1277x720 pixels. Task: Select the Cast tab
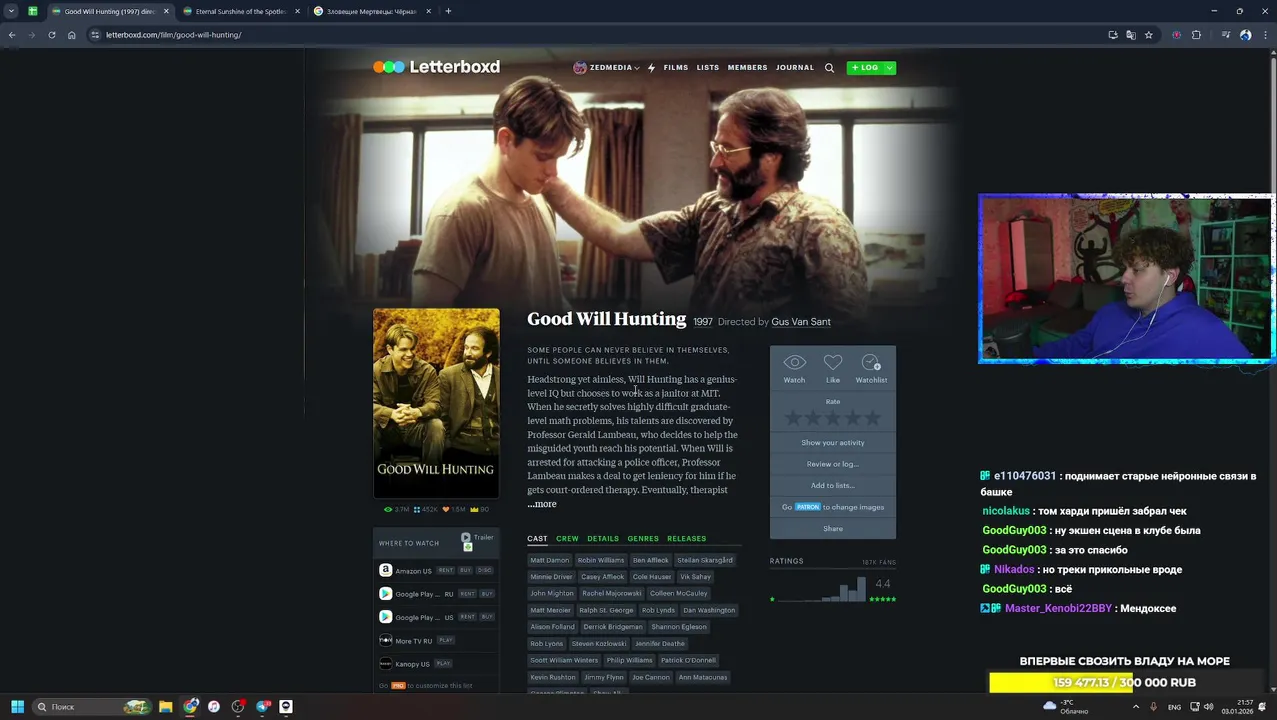pos(537,539)
